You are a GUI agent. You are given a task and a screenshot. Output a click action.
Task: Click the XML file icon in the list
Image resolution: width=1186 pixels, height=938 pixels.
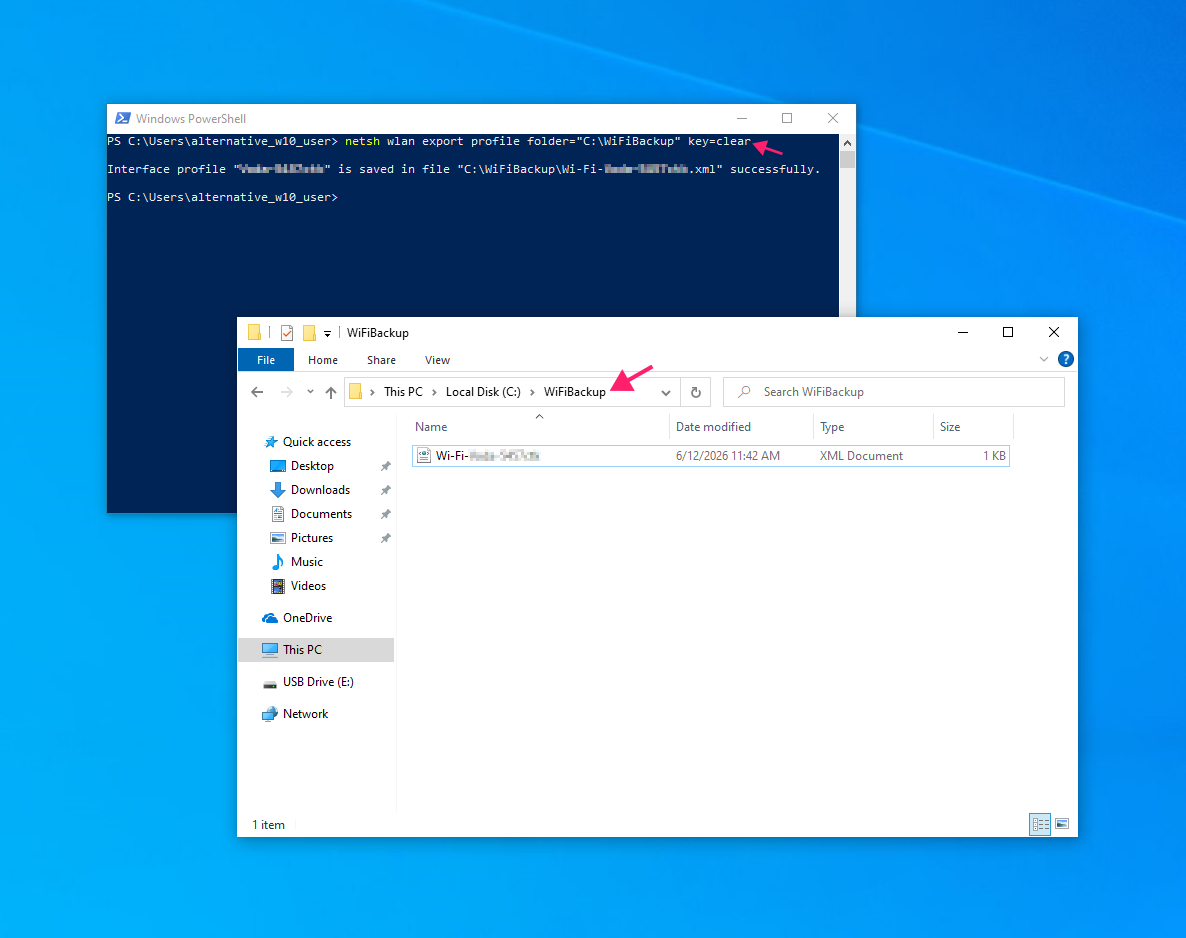point(424,455)
